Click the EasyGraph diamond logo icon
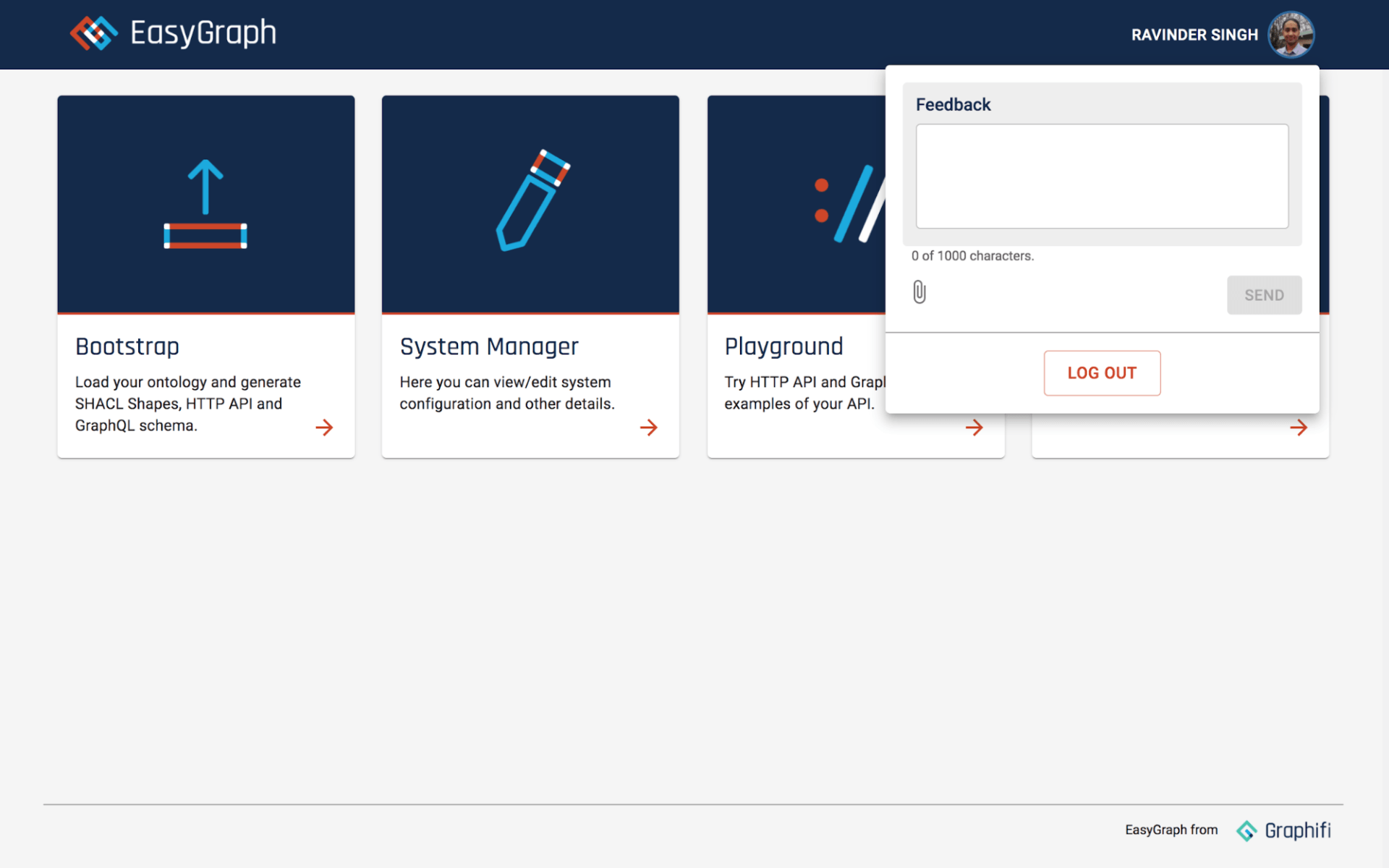The width and height of the screenshot is (1389, 868). point(93,33)
